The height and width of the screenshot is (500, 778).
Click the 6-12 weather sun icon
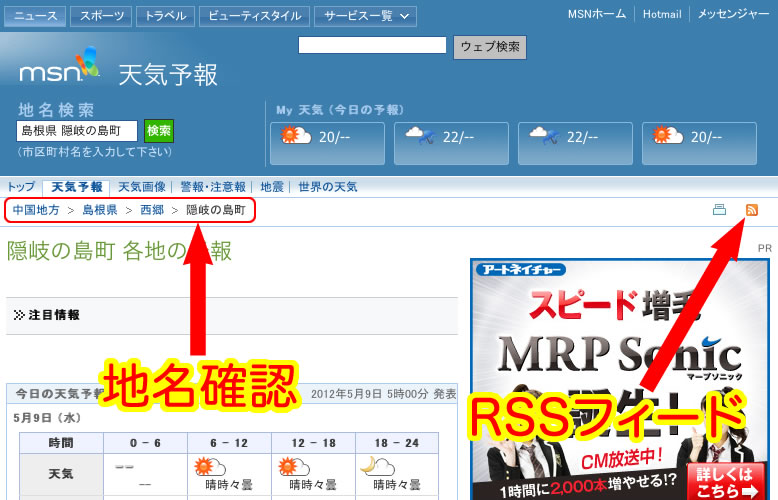click(x=209, y=467)
